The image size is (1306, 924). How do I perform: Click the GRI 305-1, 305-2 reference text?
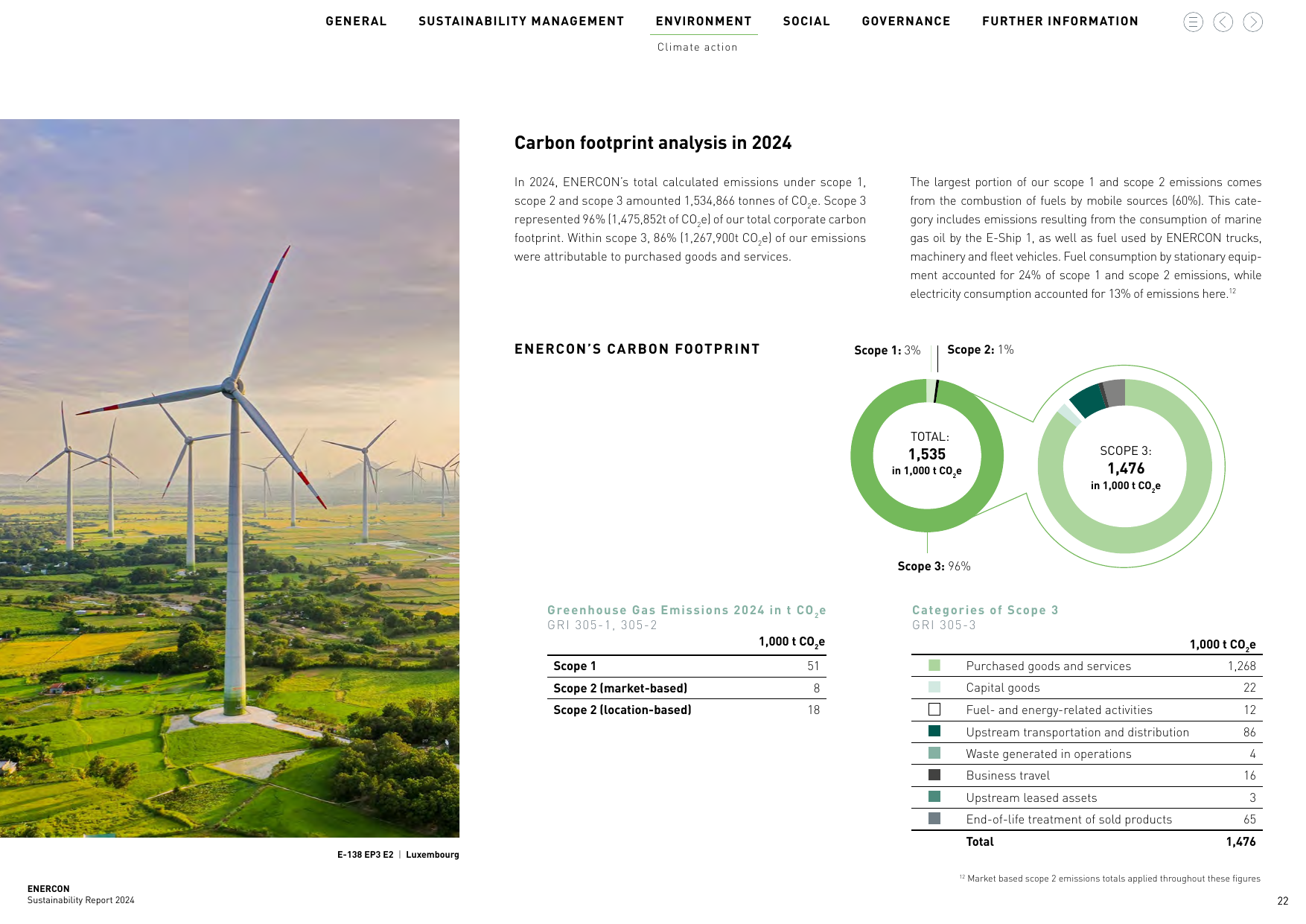click(602, 625)
